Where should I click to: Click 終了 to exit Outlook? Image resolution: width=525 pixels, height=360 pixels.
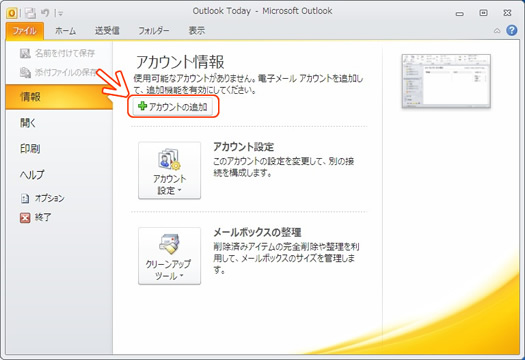36,217
